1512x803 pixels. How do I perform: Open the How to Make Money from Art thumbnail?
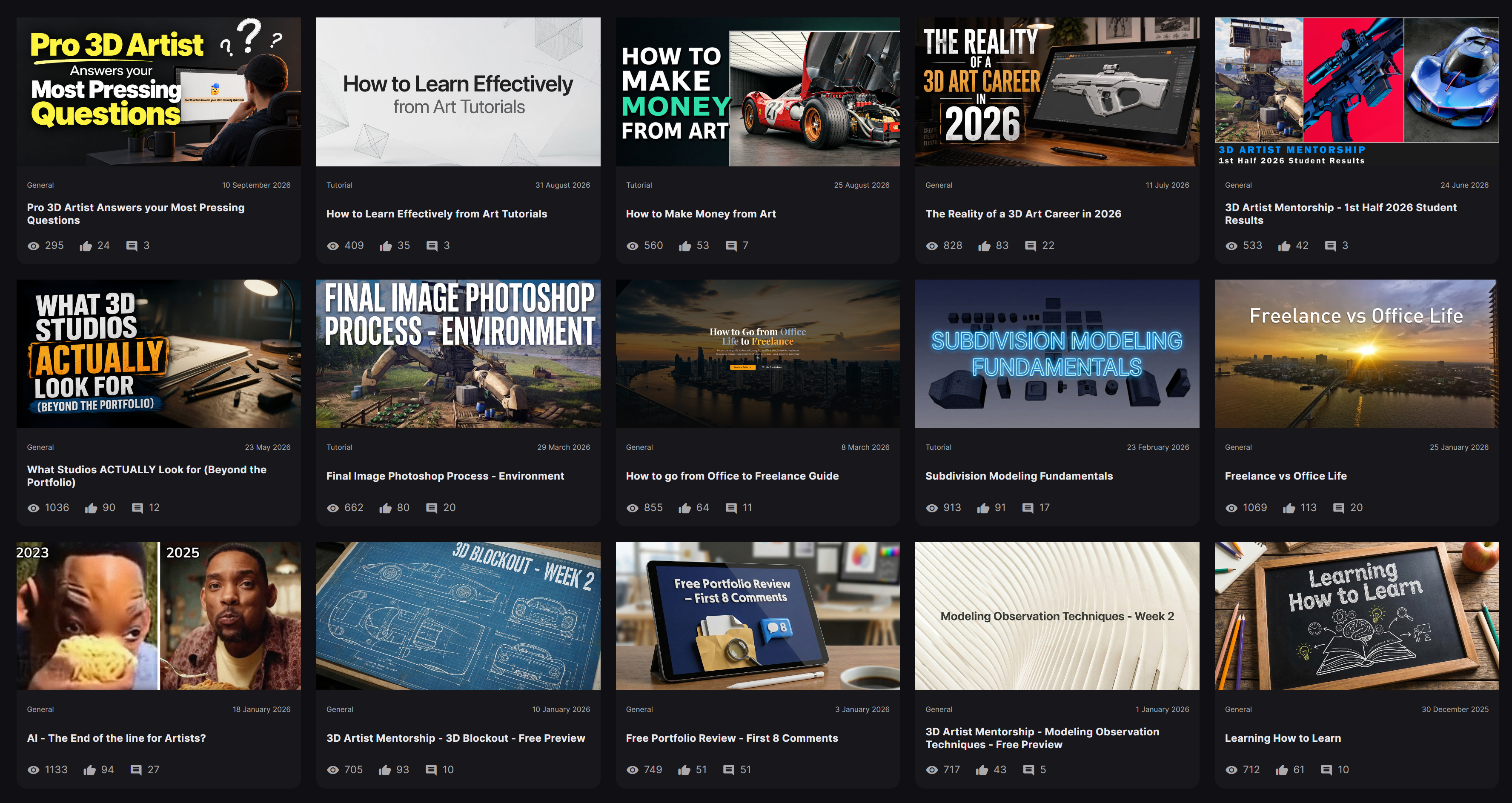click(757, 91)
